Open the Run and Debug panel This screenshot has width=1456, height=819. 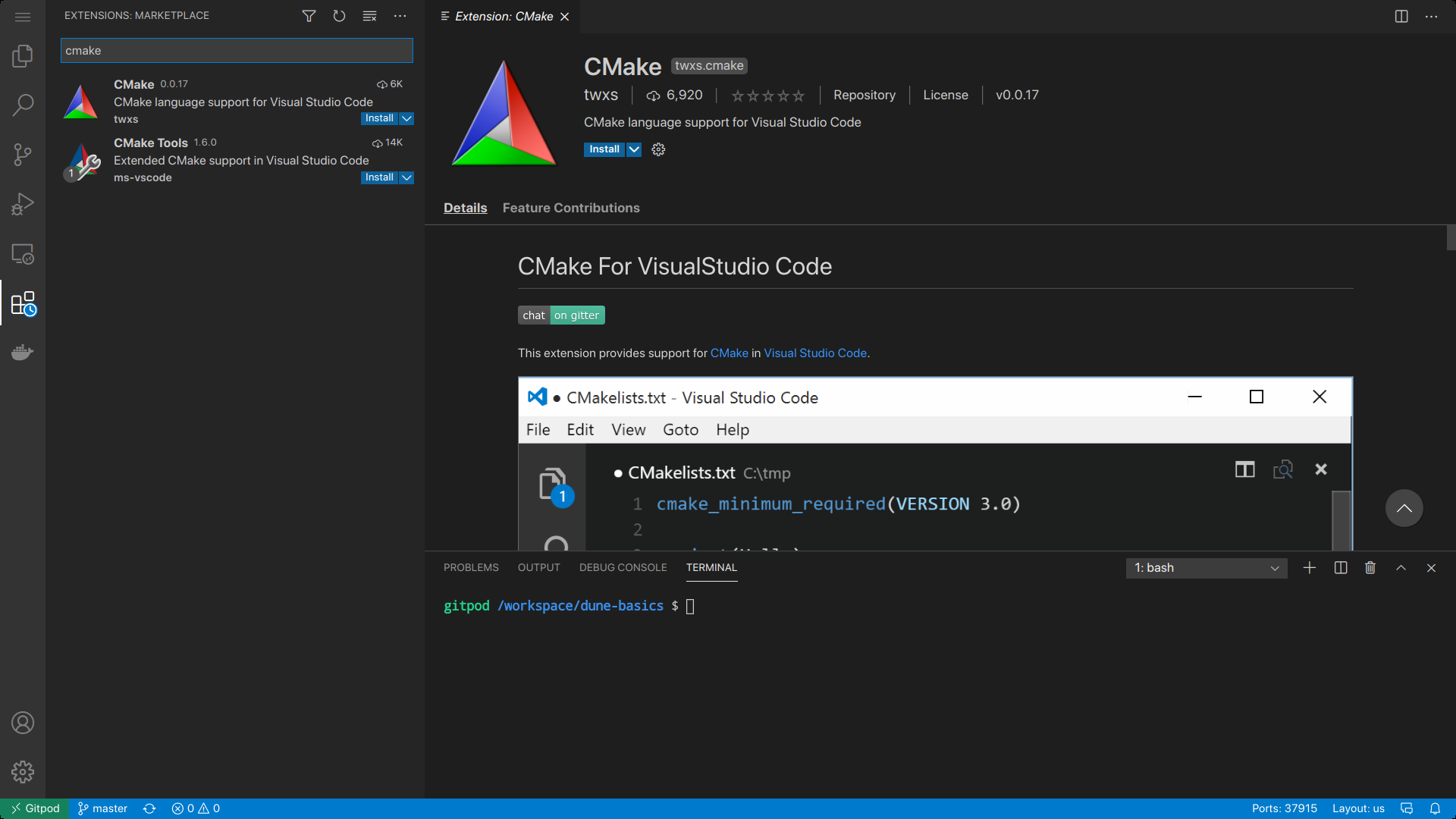(x=23, y=203)
